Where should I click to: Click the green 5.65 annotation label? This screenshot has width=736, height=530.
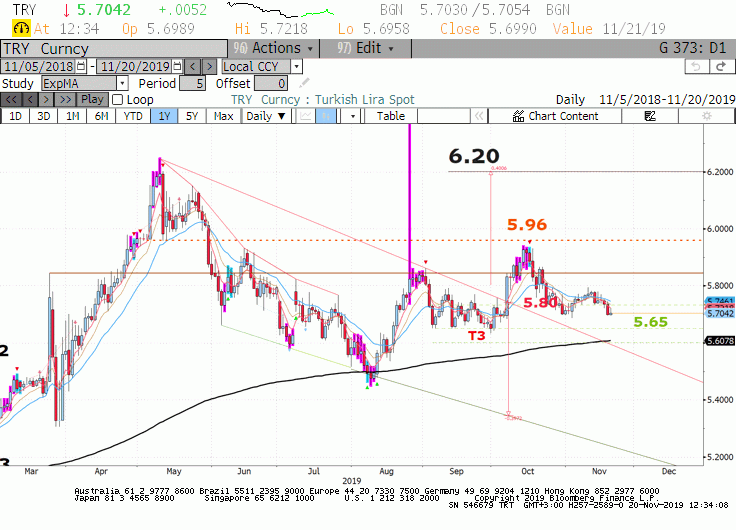point(651,322)
